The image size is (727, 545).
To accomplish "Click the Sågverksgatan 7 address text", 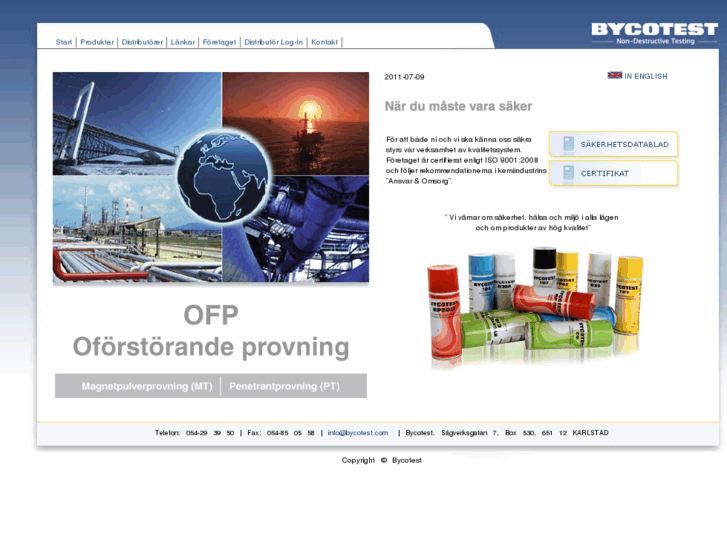I will pyautogui.click(x=470, y=433).
